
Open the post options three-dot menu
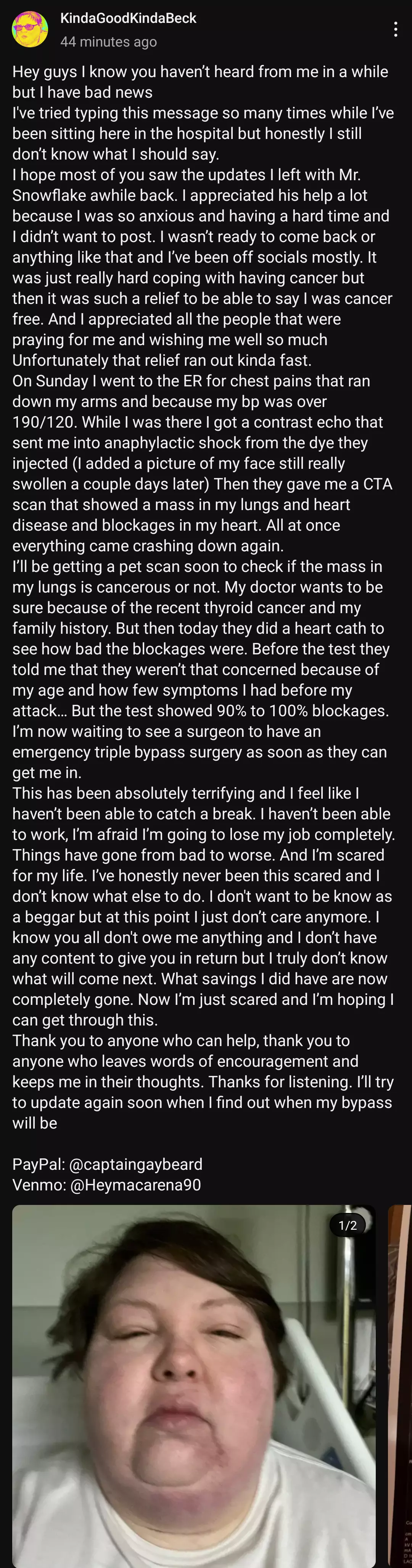pyautogui.click(x=396, y=29)
